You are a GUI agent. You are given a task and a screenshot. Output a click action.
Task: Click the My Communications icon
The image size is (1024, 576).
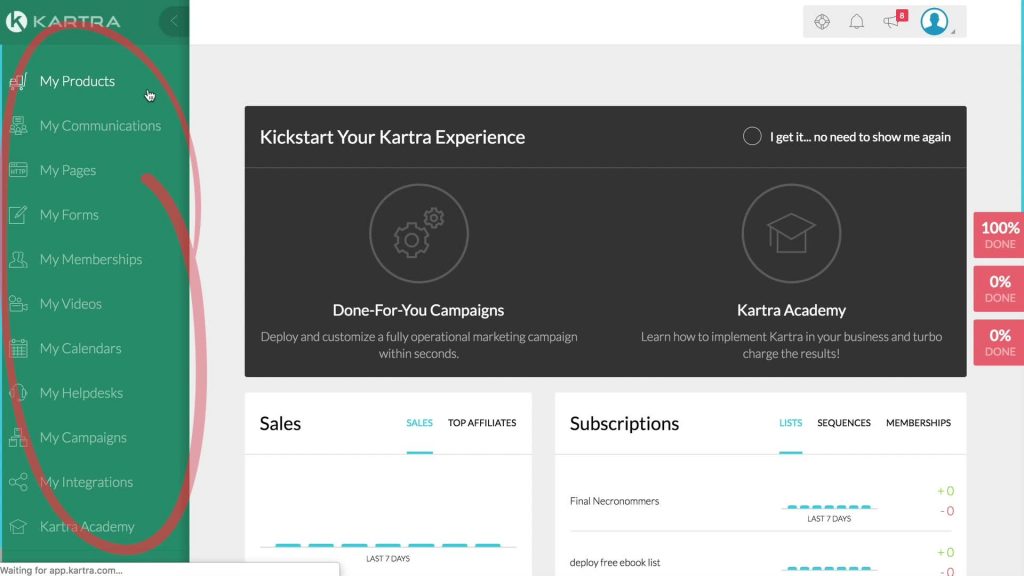pos(18,125)
